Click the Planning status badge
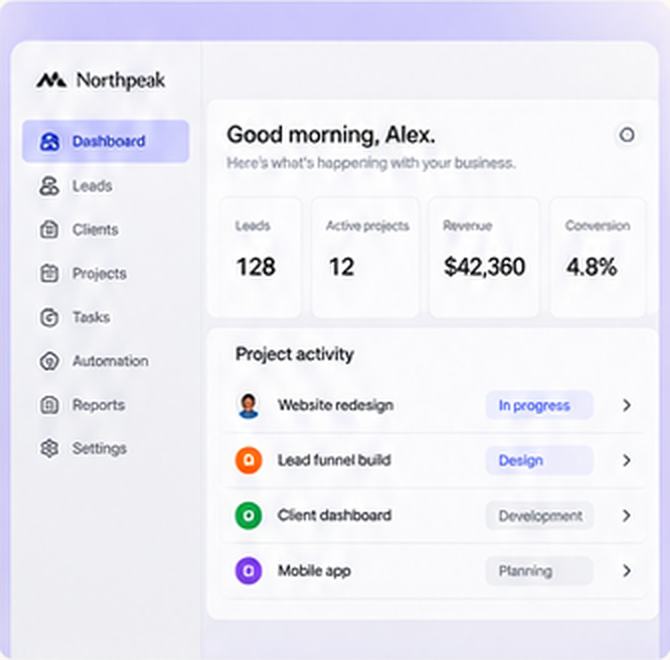Screen dimensions: 670x660 [x=539, y=571]
